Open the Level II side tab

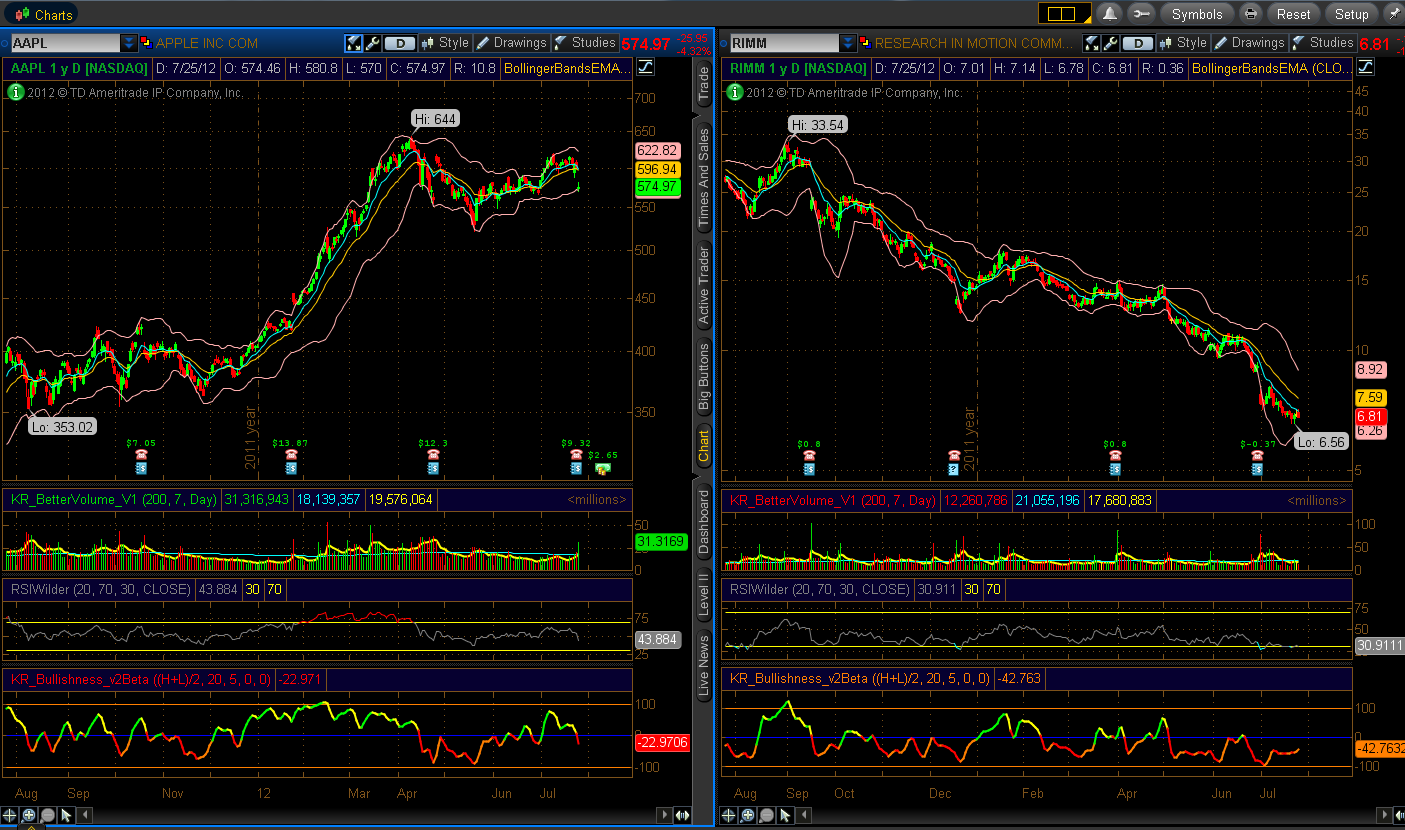tap(704, 593)
